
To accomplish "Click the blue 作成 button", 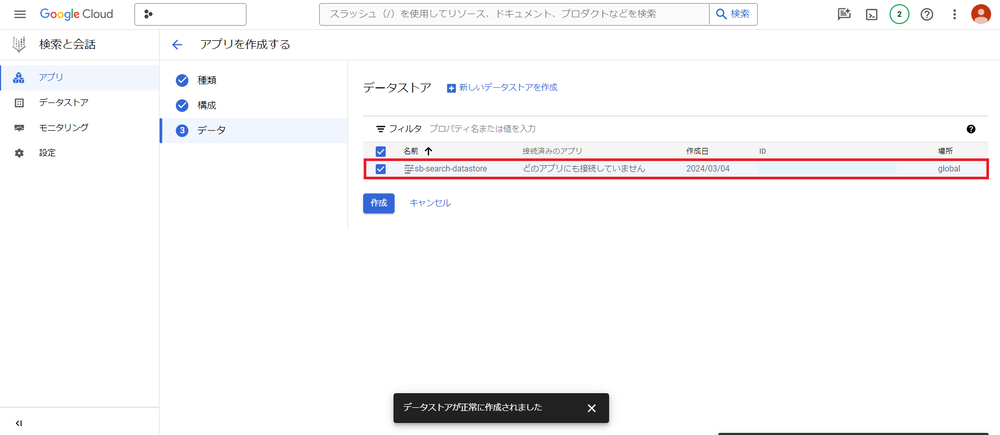I will tap(378, 203).
